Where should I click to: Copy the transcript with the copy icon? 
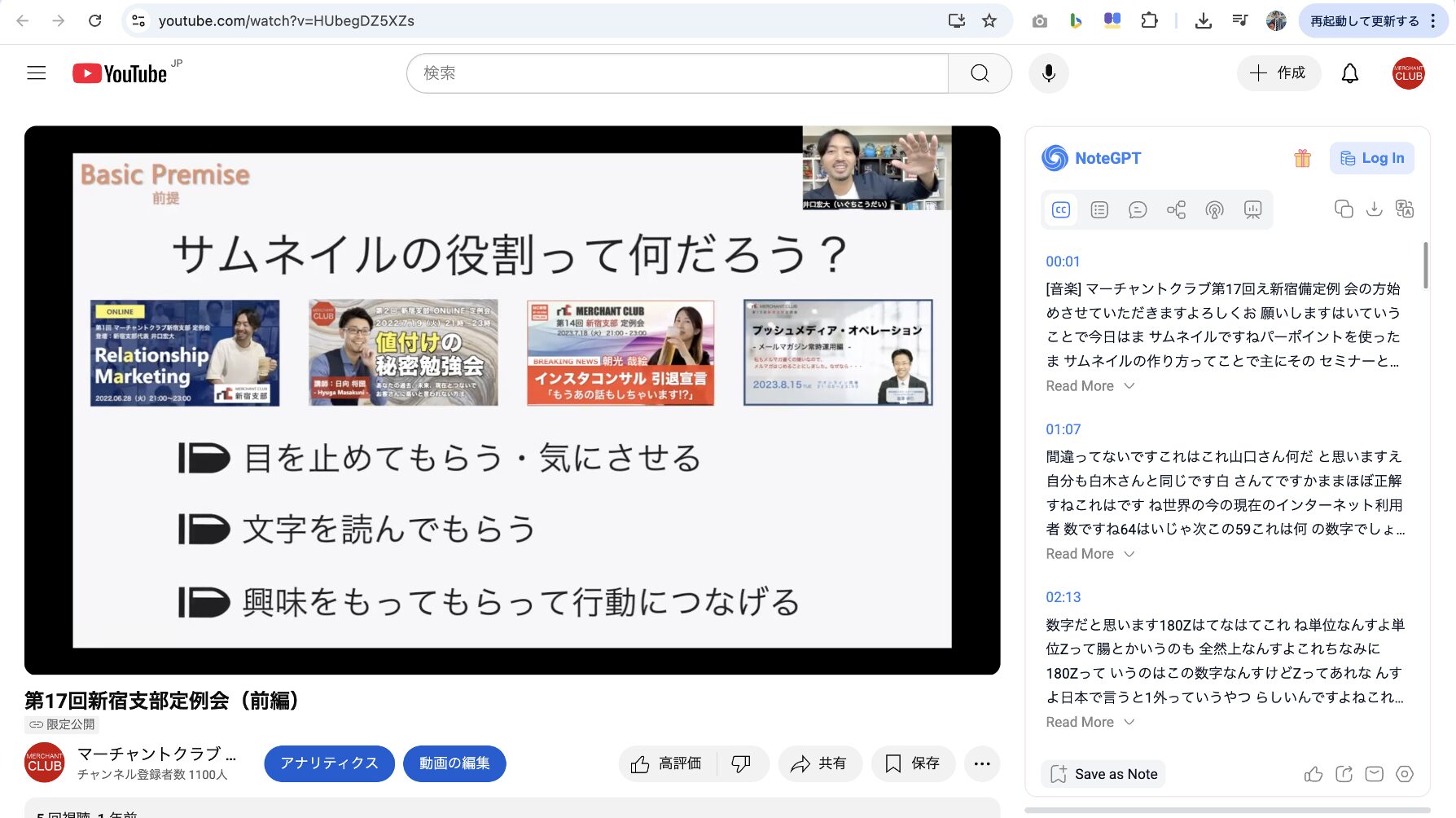(x=1344, y=209)
